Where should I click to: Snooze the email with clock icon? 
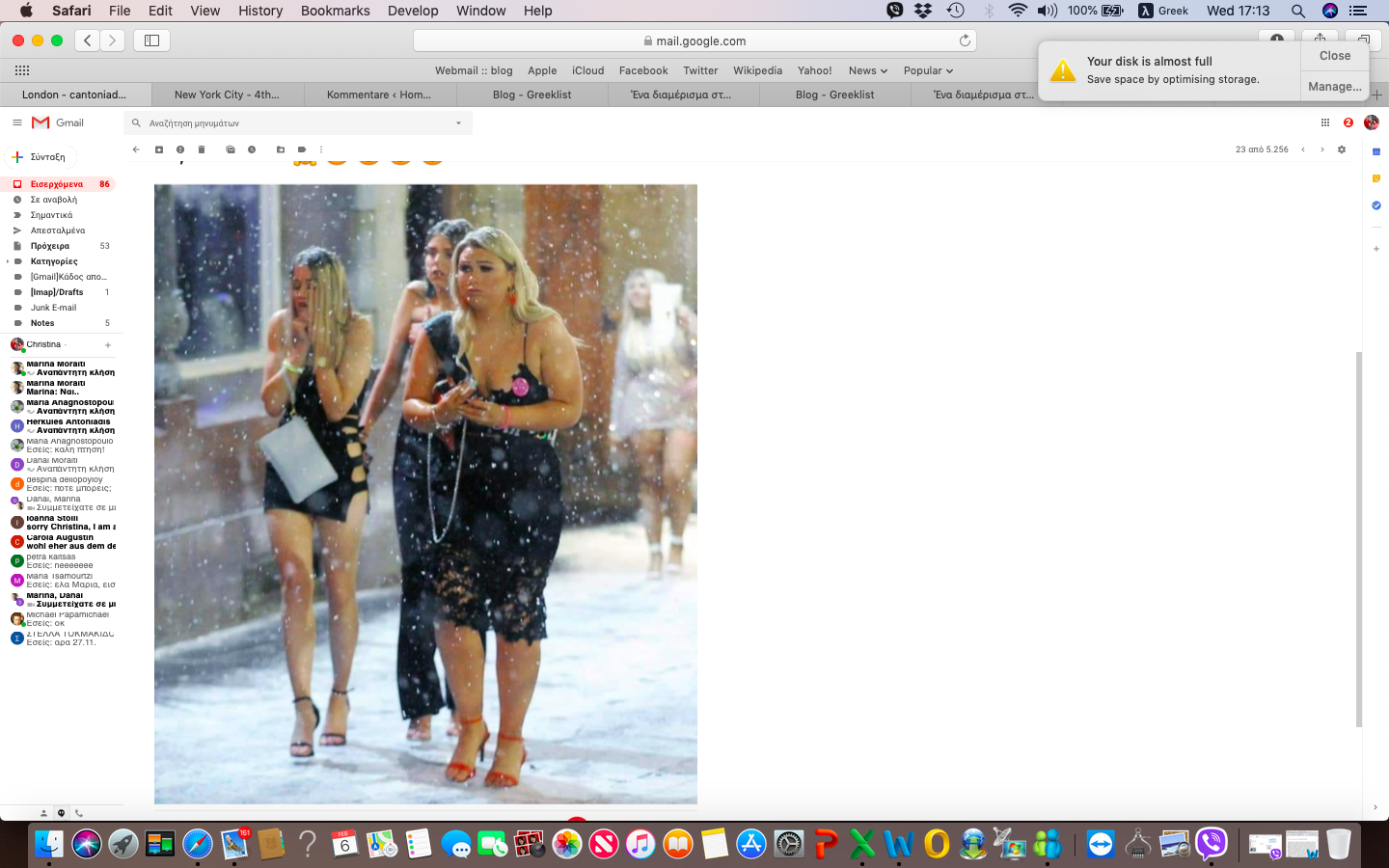coord(252,149)
